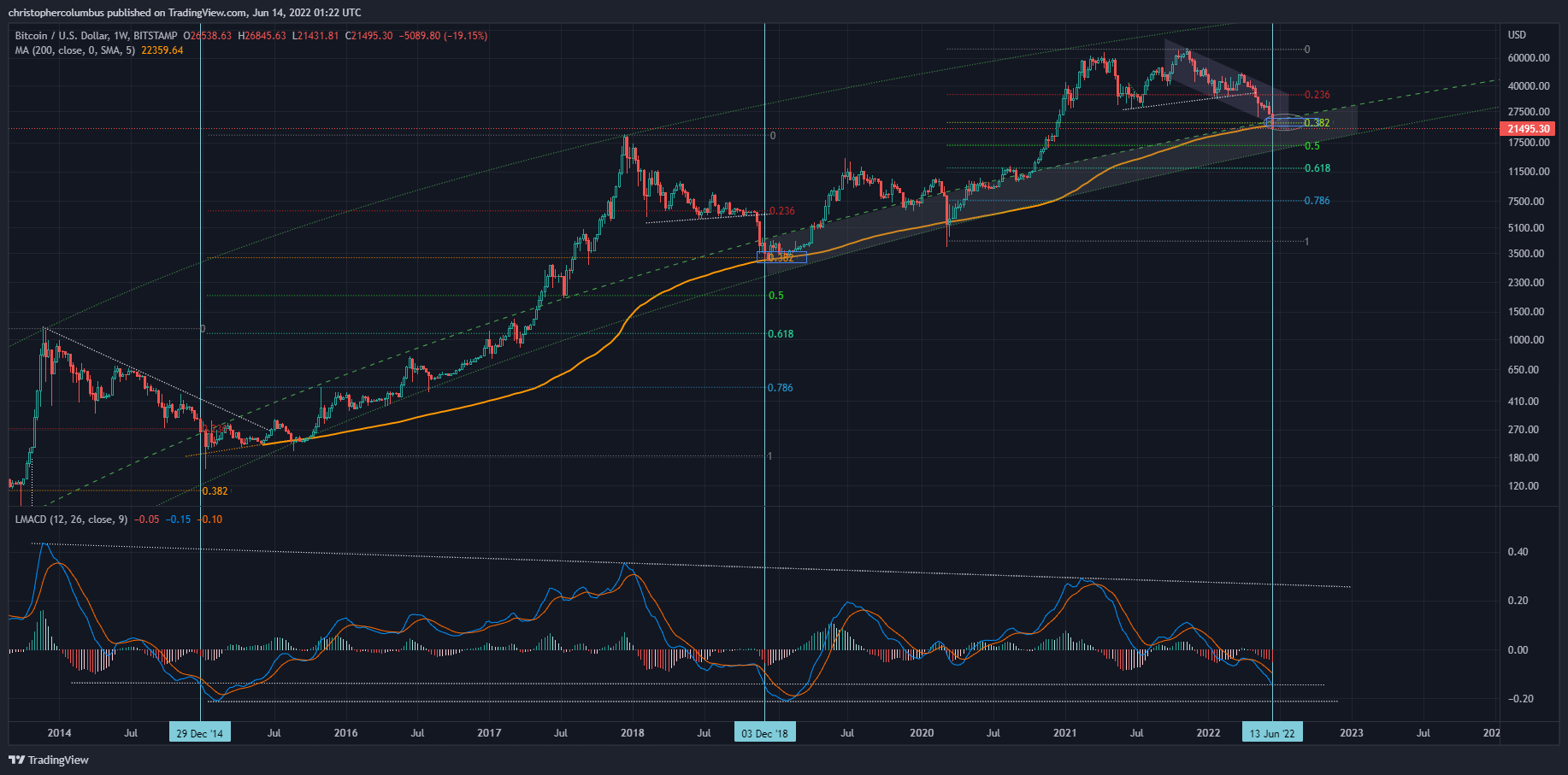Select the change value −5089.80 (−19.15%)
1568x775 pixels.
tap(443, 36)
